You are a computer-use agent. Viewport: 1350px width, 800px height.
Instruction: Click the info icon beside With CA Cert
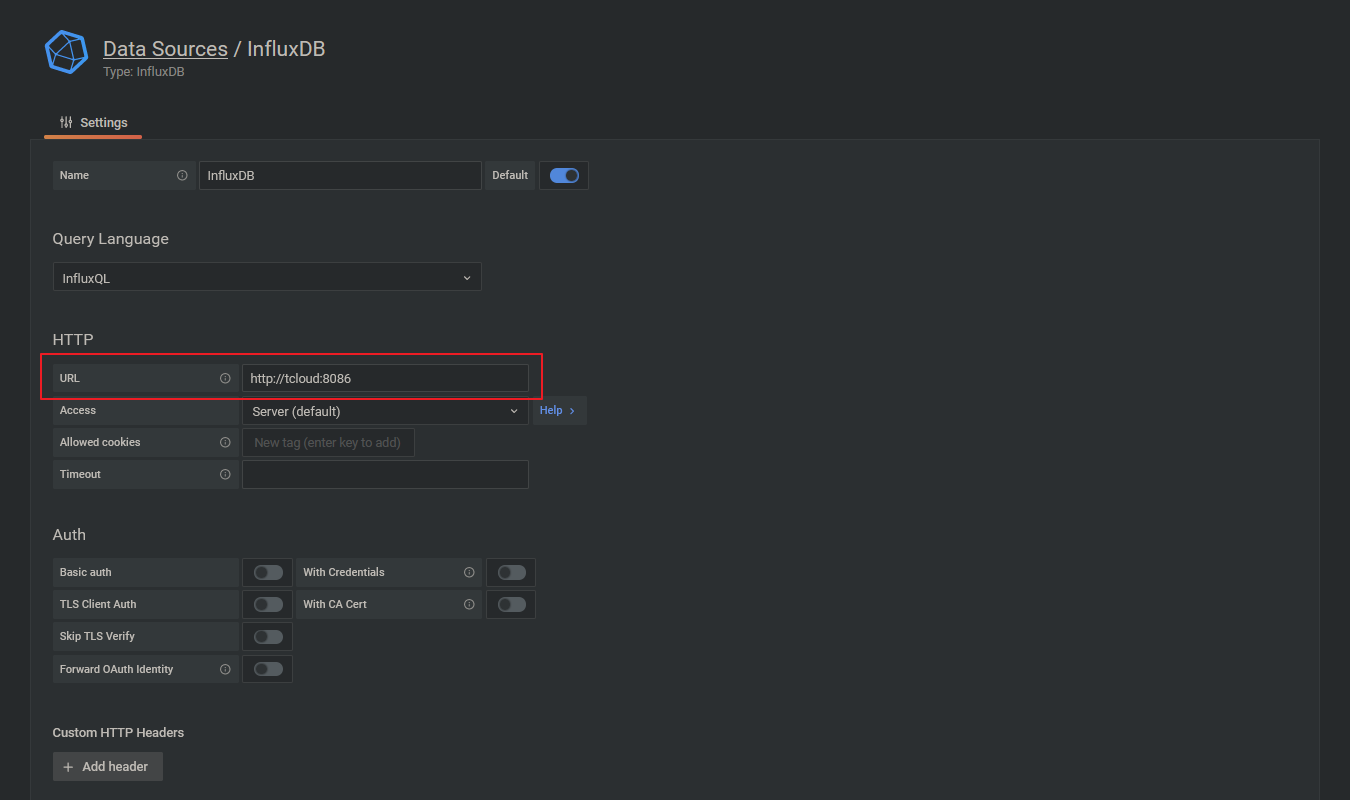469,604
